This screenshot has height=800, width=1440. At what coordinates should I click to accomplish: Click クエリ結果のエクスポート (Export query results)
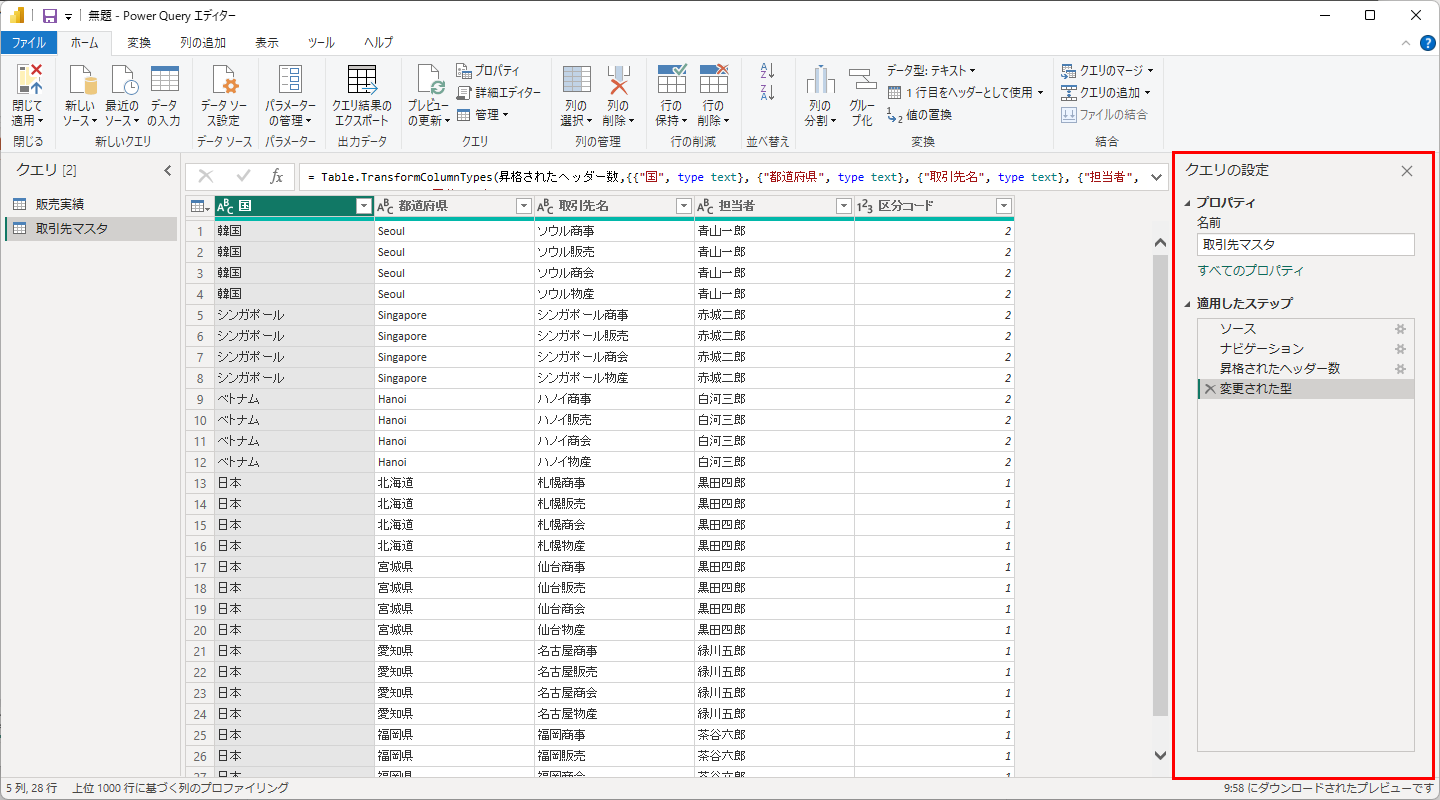[x=361, y=95]
